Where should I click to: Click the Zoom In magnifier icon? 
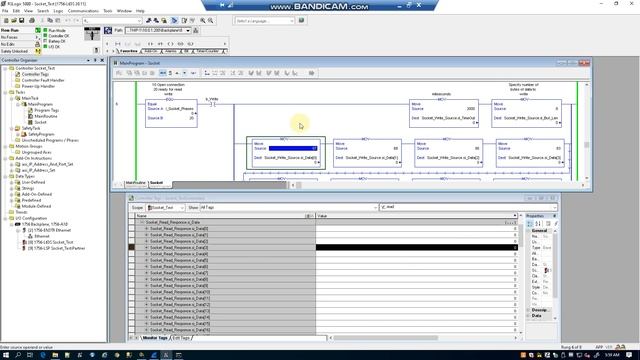pos(203,20)
